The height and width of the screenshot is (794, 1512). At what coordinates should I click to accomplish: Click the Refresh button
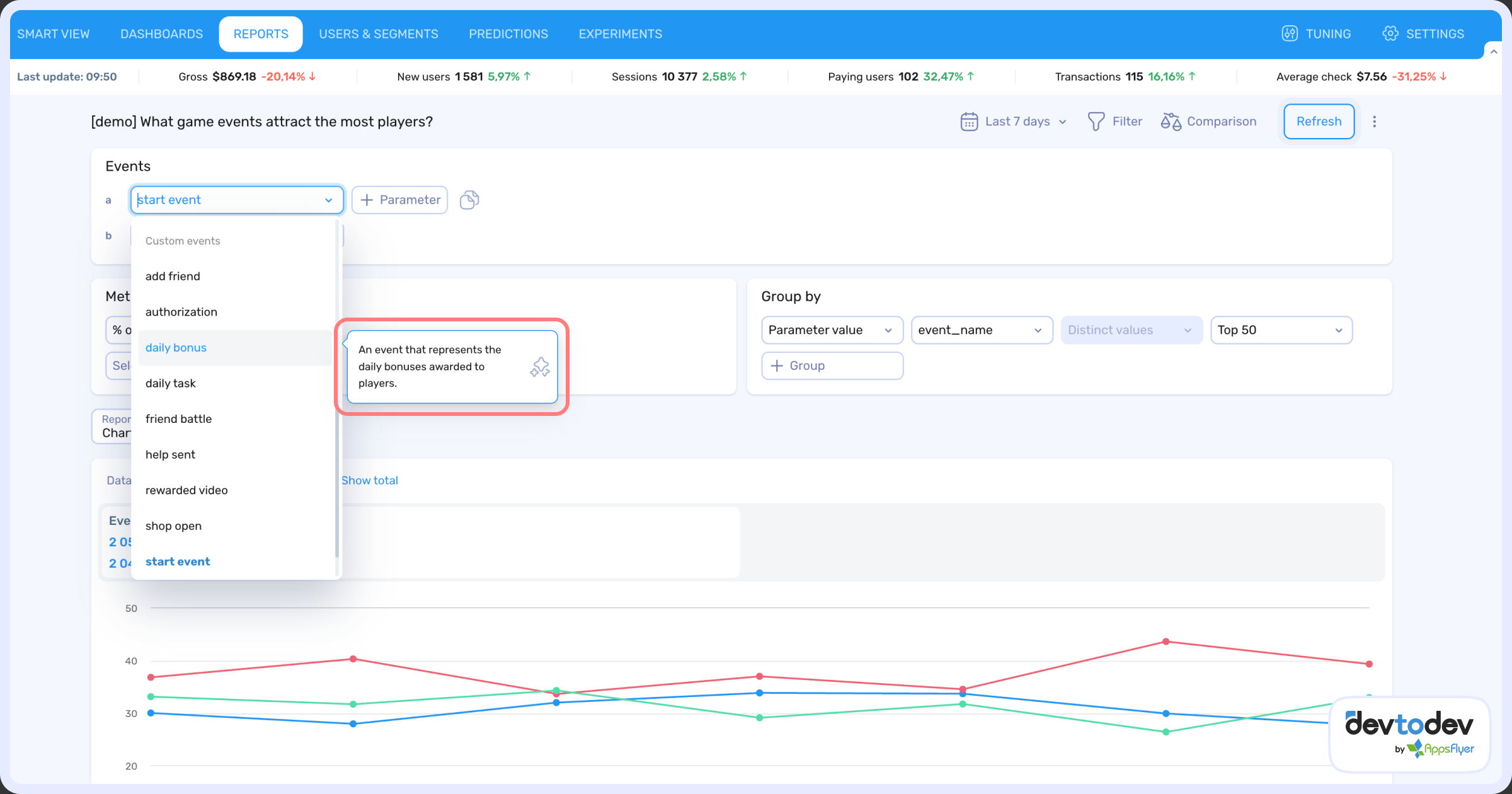pos(1319,121)
